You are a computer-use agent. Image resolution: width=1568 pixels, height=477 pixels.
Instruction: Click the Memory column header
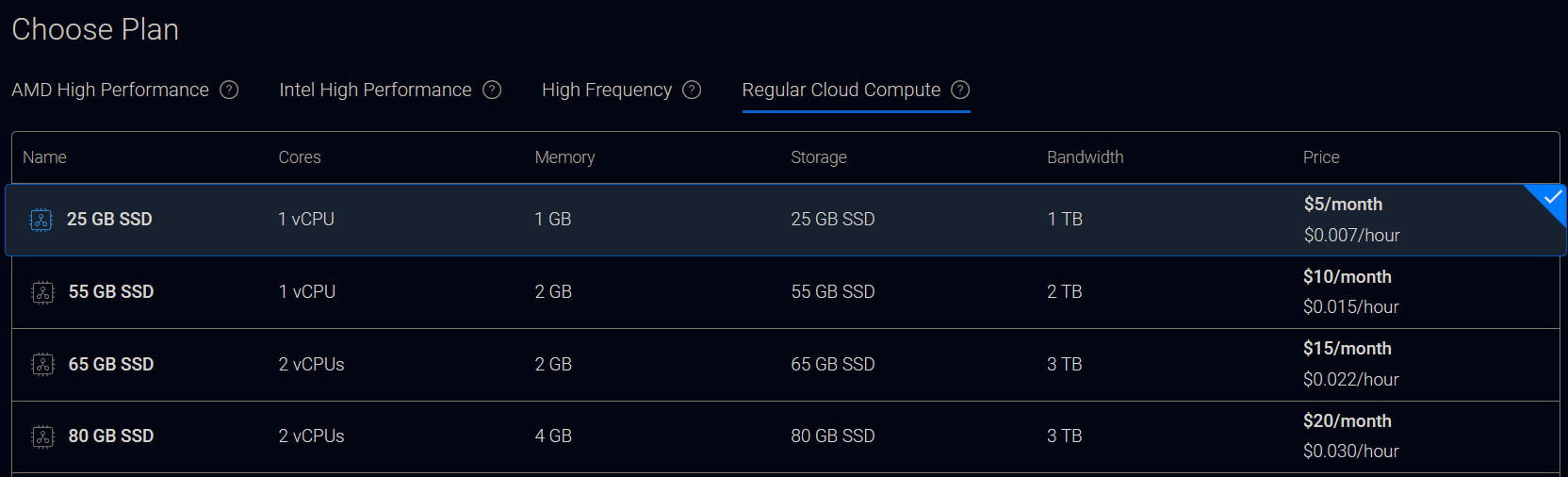click(x=564, y=157)
